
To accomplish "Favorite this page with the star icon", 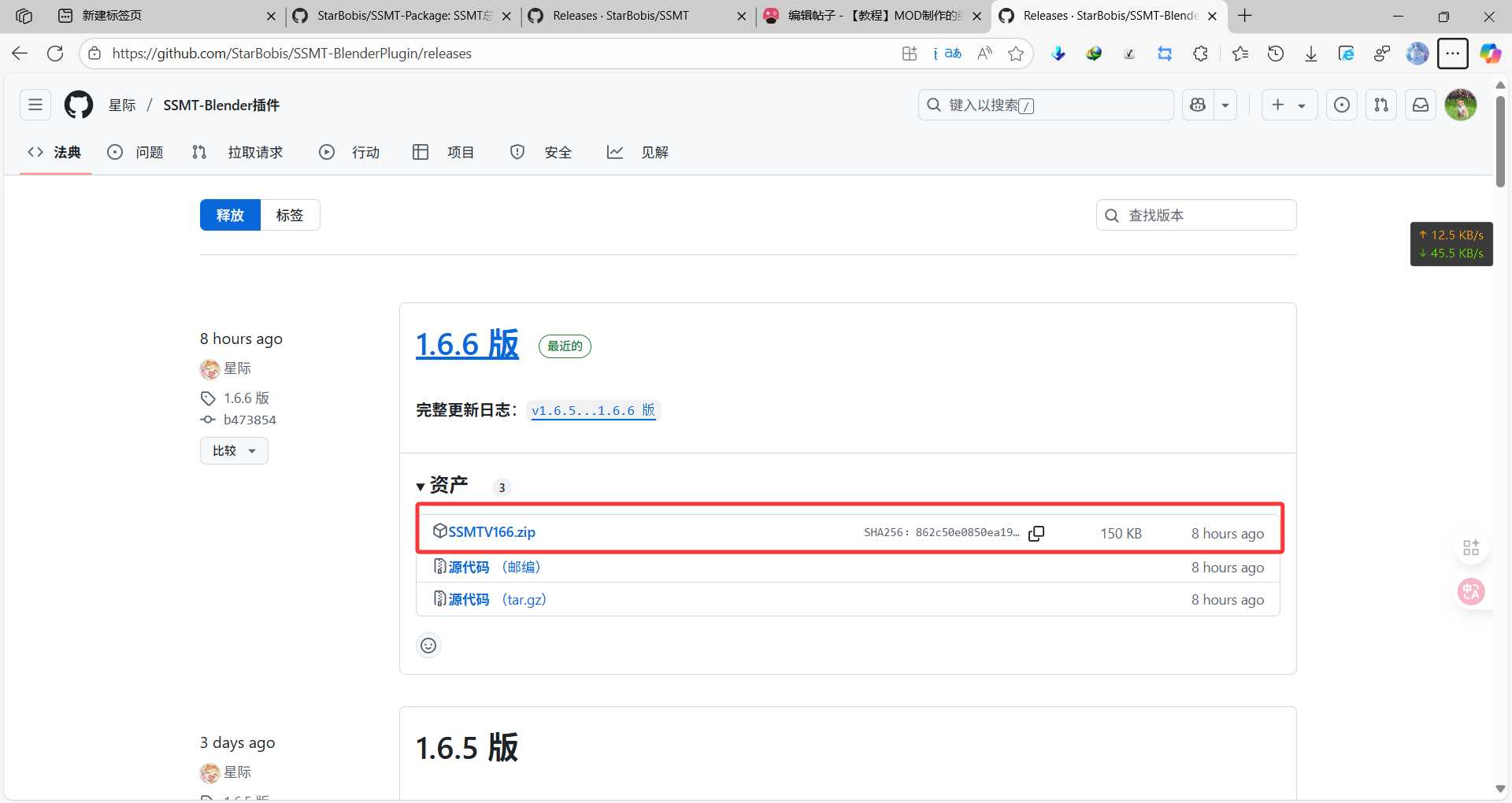I will tap(1016, 54).
